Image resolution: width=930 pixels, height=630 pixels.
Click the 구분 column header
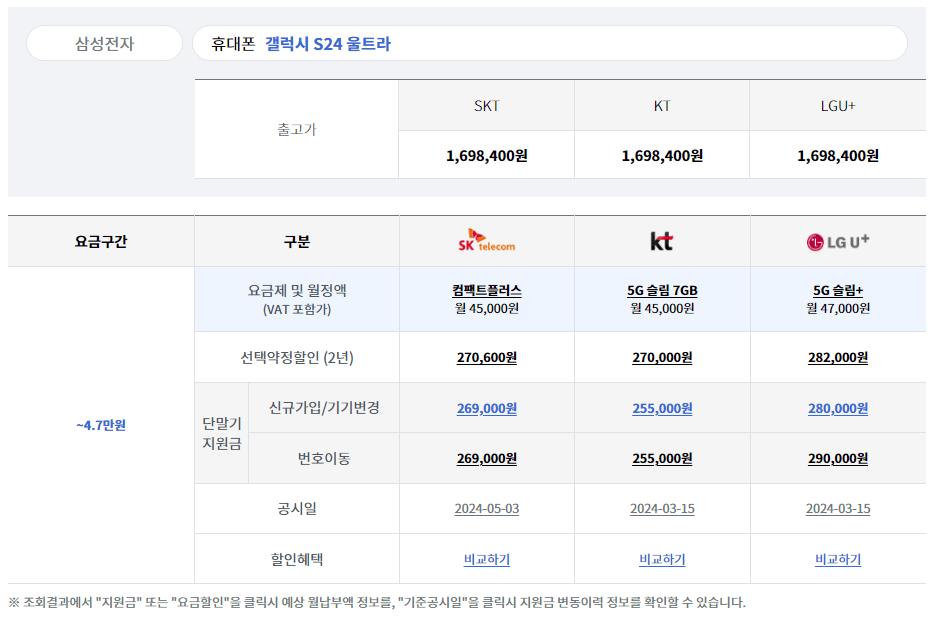[297, 241]
